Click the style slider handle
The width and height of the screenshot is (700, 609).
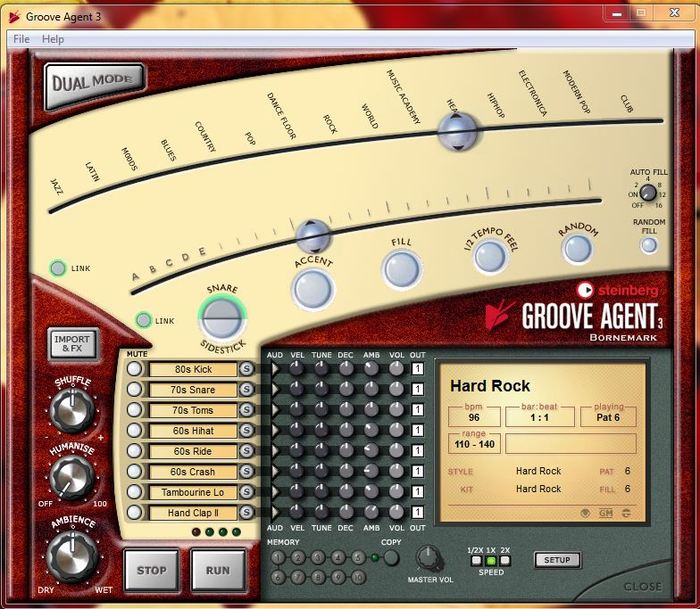(457, 131)
